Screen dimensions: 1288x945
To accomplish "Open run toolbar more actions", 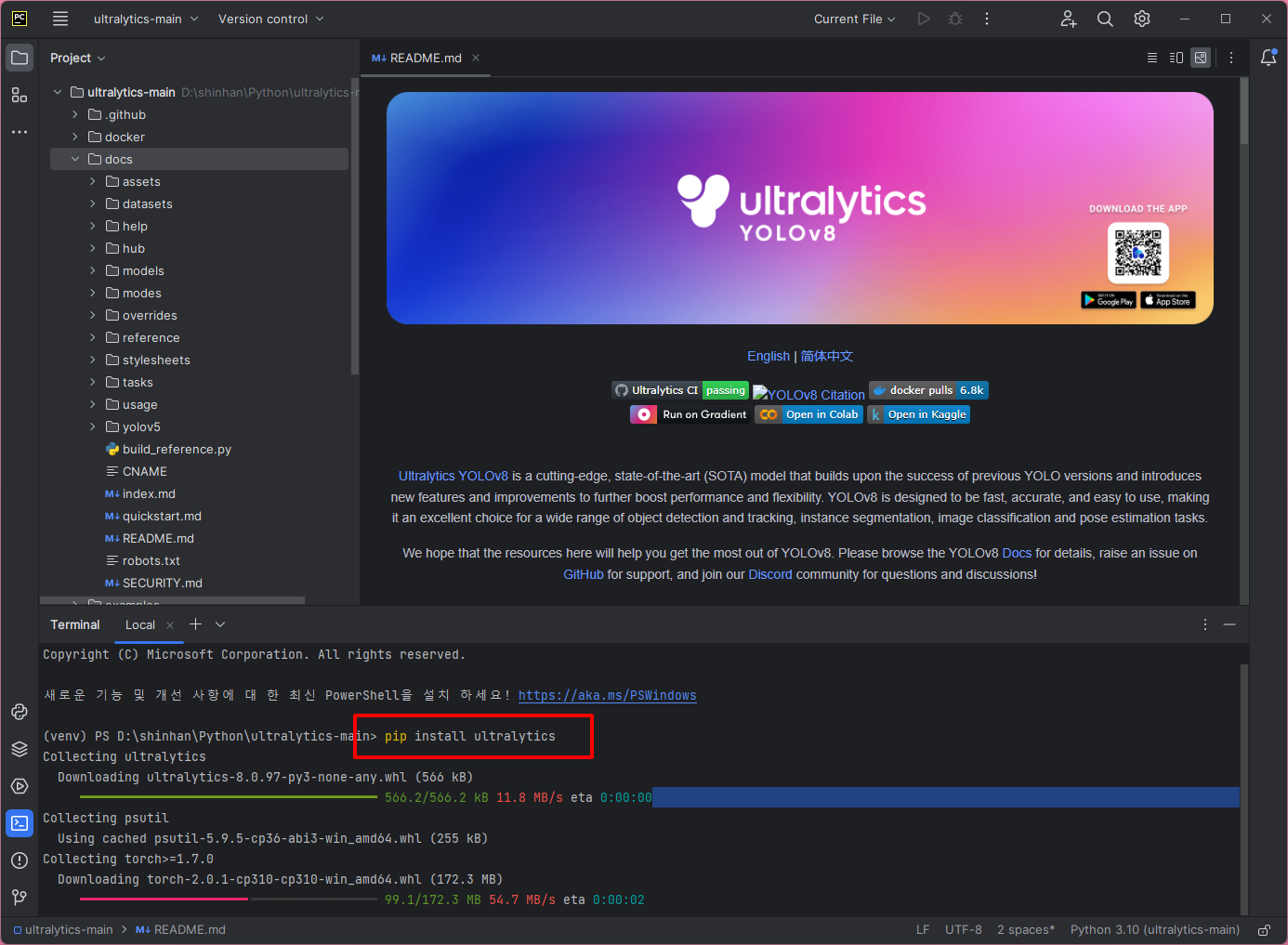I will (987, 19).
